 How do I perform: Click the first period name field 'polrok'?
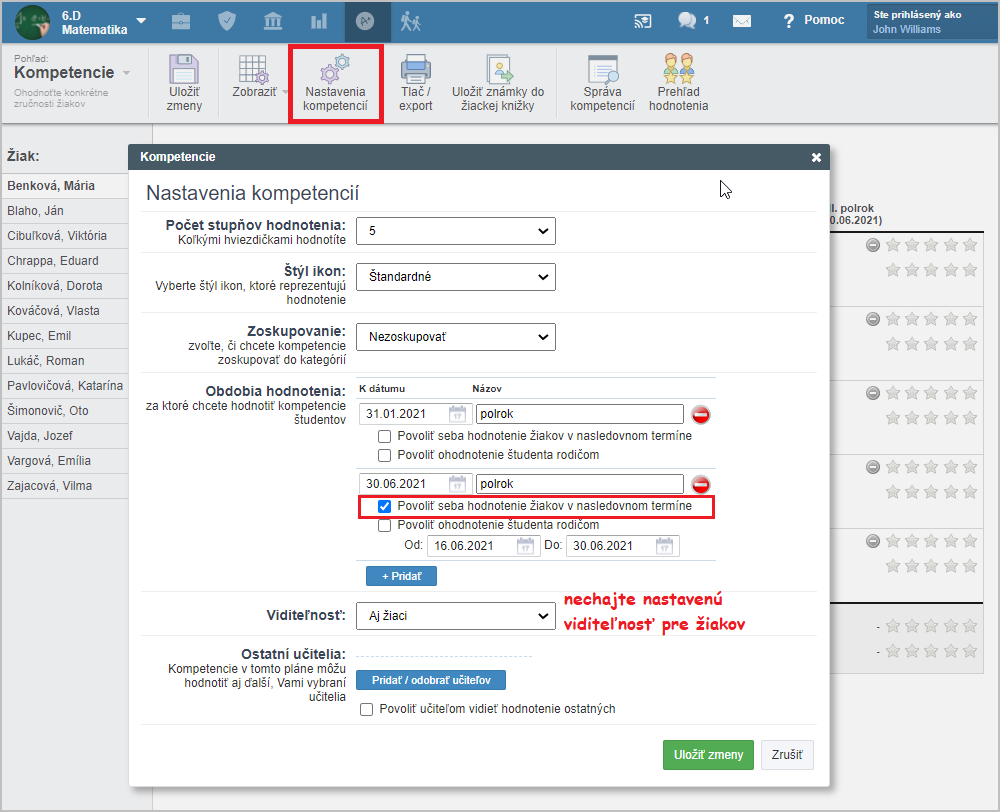coord(579,414)
